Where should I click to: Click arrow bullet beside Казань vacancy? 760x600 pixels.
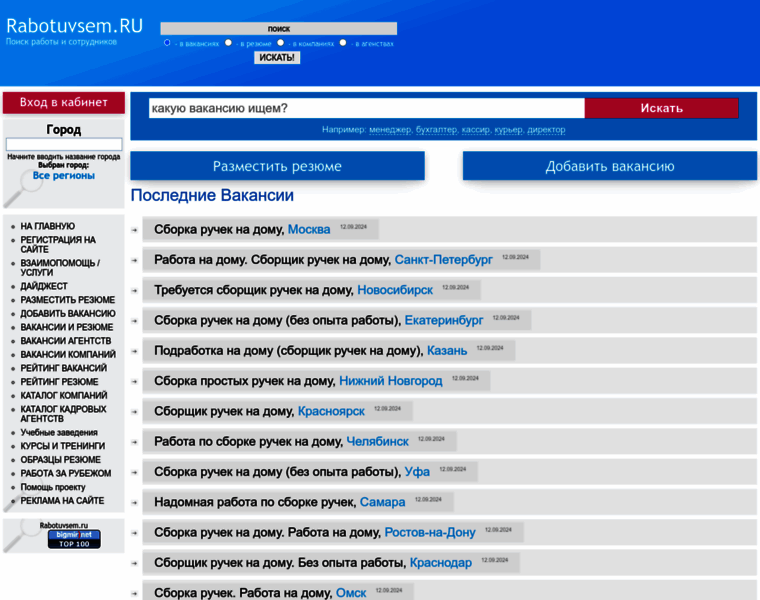[x=135, y=351]
